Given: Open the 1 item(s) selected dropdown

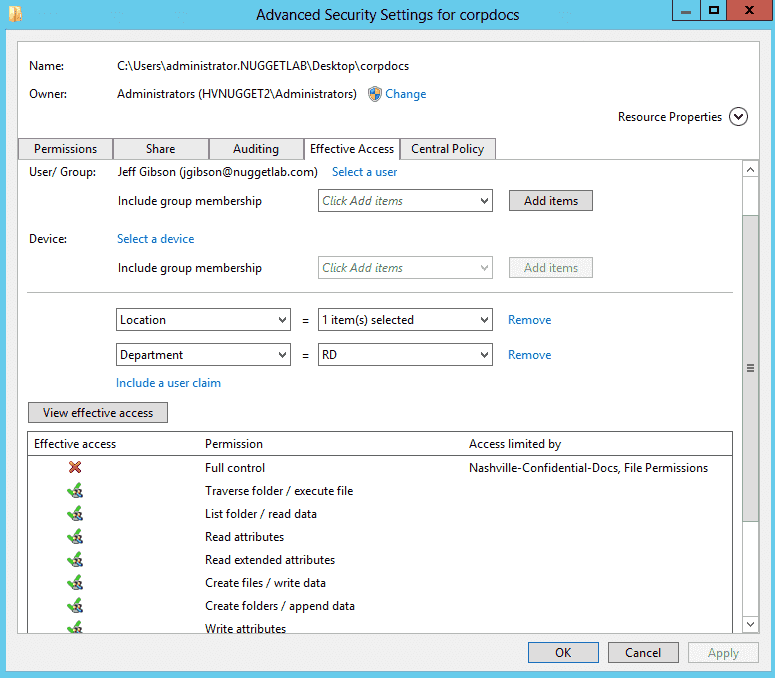Looking at the screenshot, I should 405,320.
